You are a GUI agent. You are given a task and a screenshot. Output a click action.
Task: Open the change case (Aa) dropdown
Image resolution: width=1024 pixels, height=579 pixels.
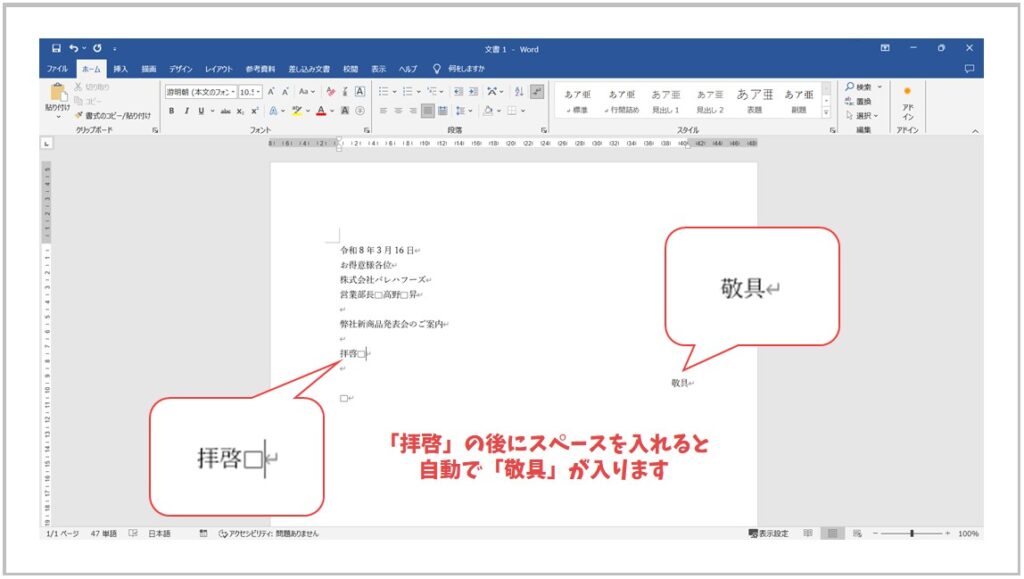307,92
